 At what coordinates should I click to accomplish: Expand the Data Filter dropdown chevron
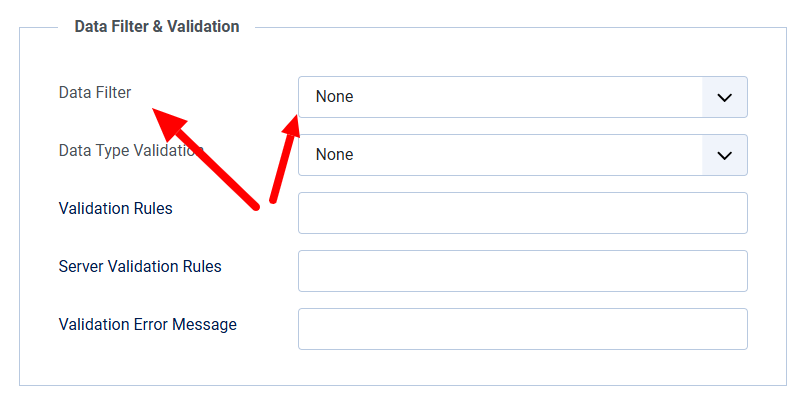pyautogui.click(x=724, y=97)
